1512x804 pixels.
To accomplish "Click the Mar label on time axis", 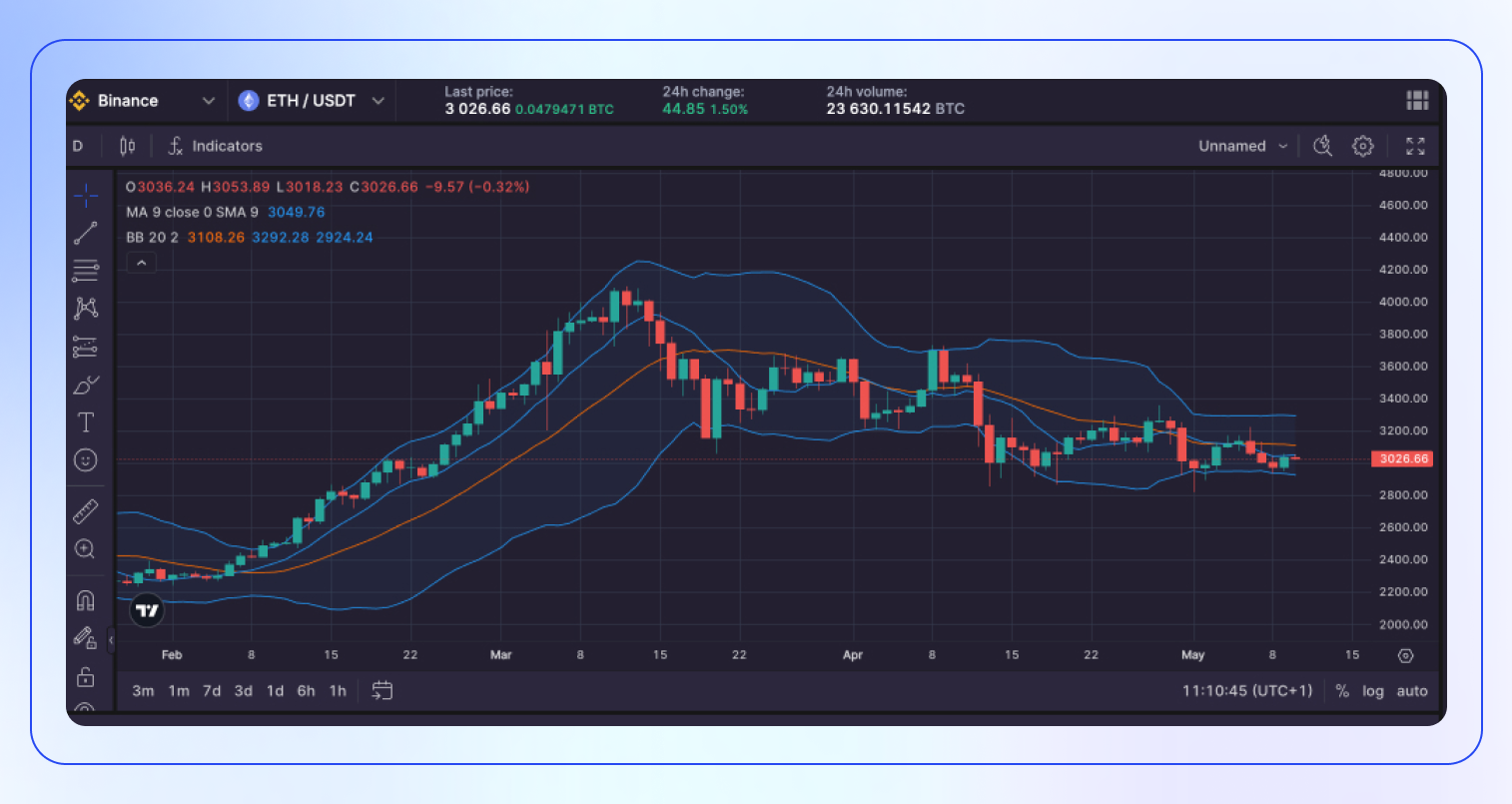I will 501,655.
